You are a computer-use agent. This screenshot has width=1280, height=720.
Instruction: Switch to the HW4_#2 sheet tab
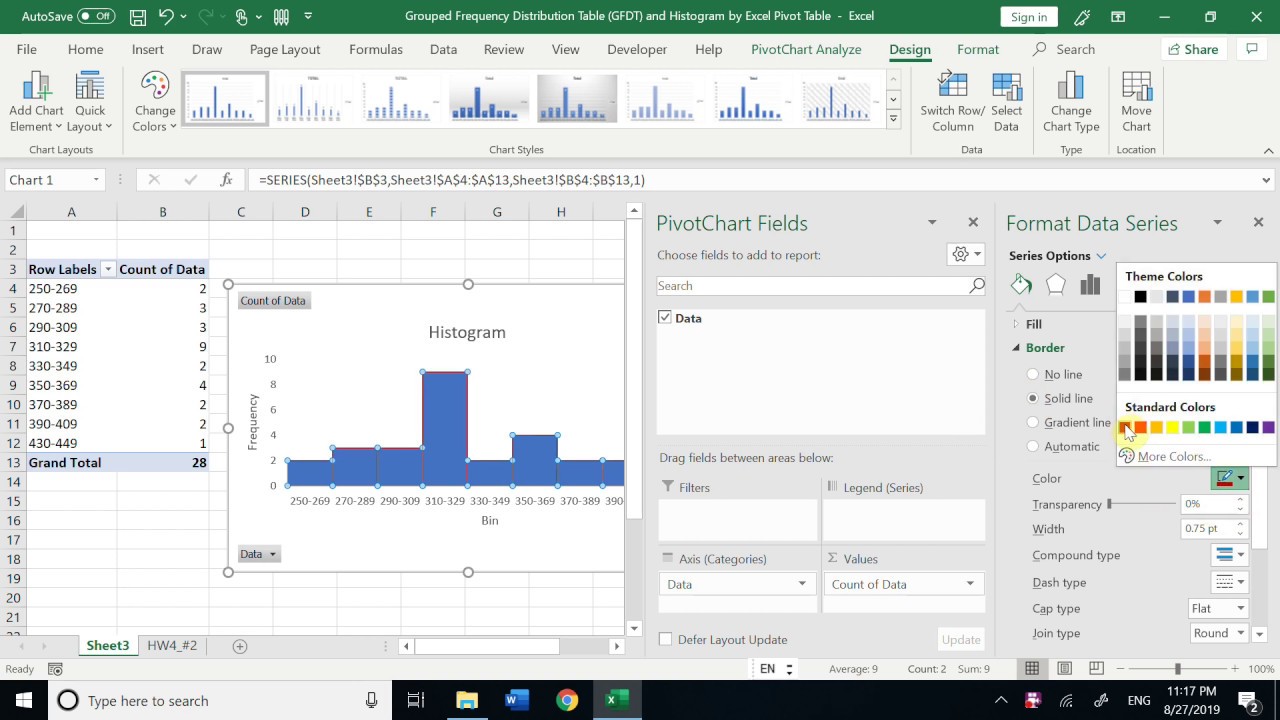[x=172, y=646]
